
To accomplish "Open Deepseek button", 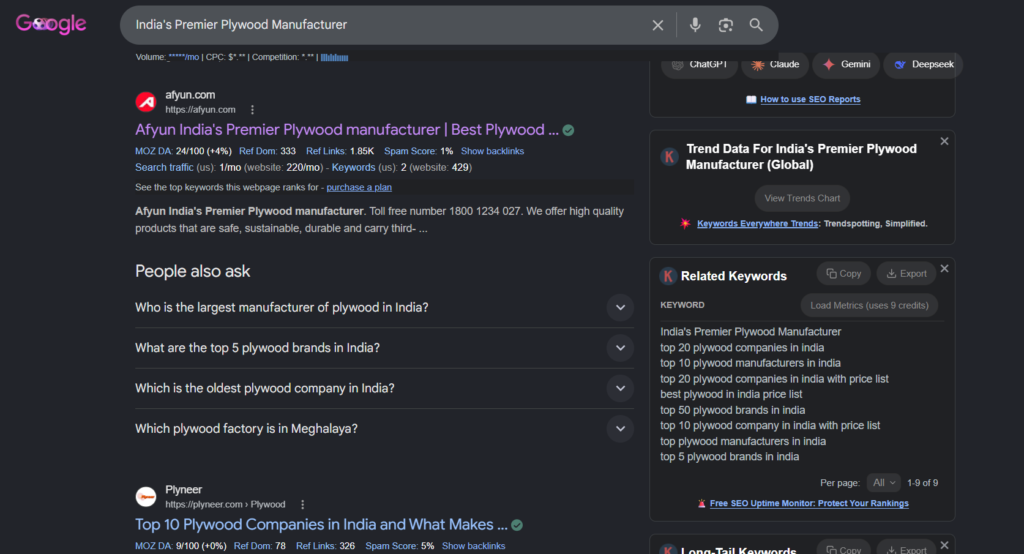I will point(923,64).
